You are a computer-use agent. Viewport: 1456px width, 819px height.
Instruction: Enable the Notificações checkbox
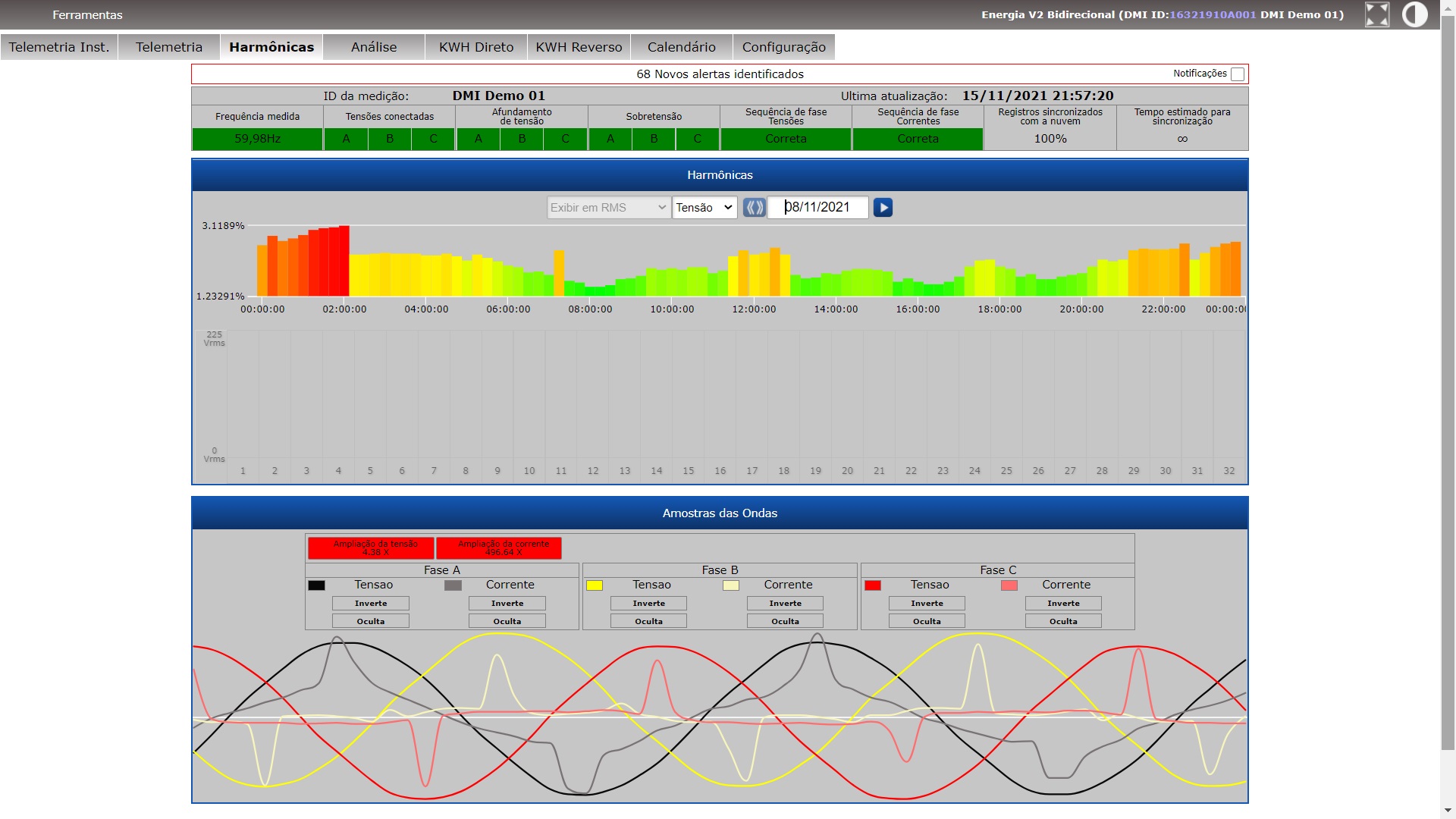[1238, 74]
